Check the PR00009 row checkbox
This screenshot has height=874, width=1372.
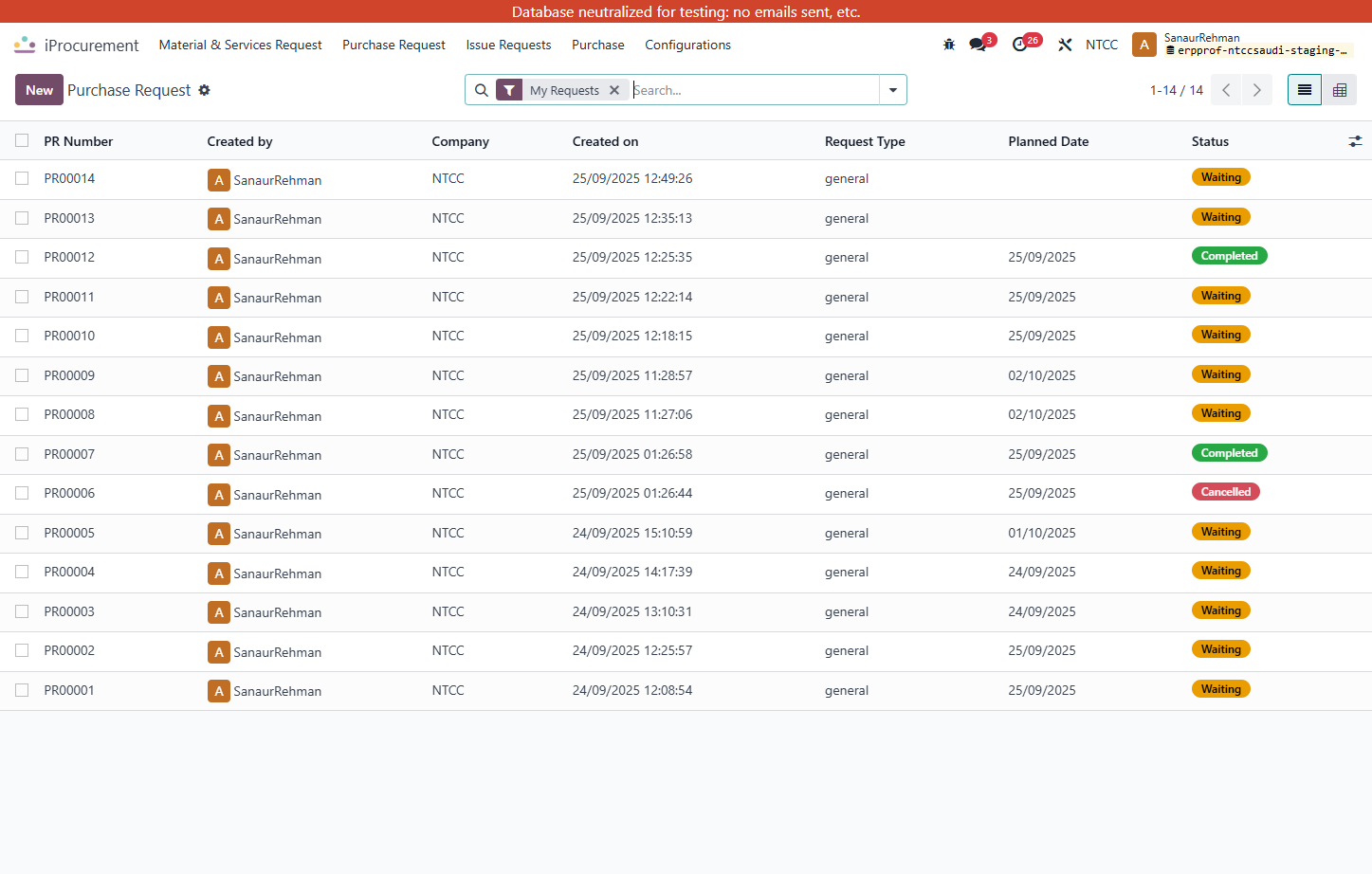(22, 375)
